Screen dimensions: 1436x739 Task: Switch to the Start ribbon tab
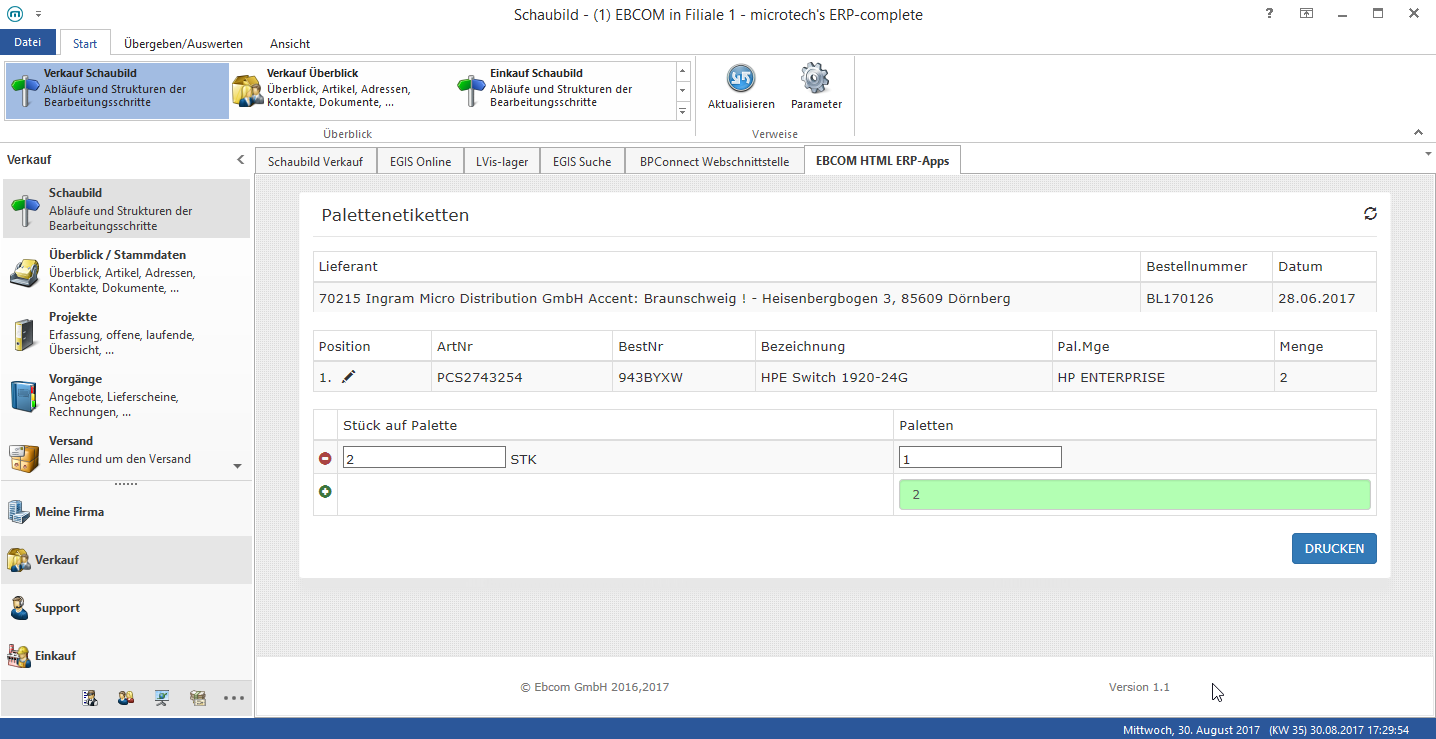tap(85, 44)
